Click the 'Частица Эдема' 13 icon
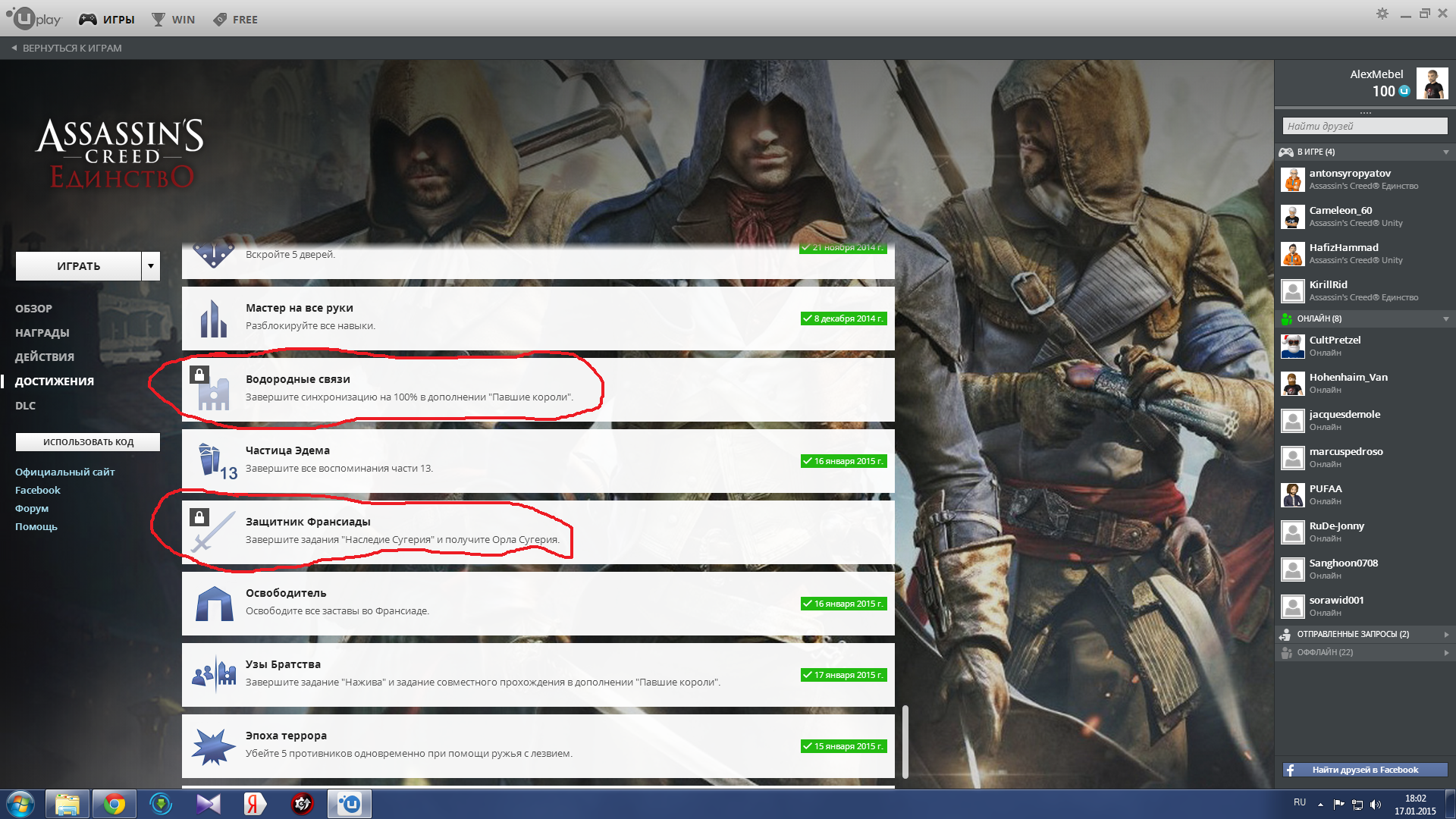Screen dimensions: 1456x819 point(217,461)
